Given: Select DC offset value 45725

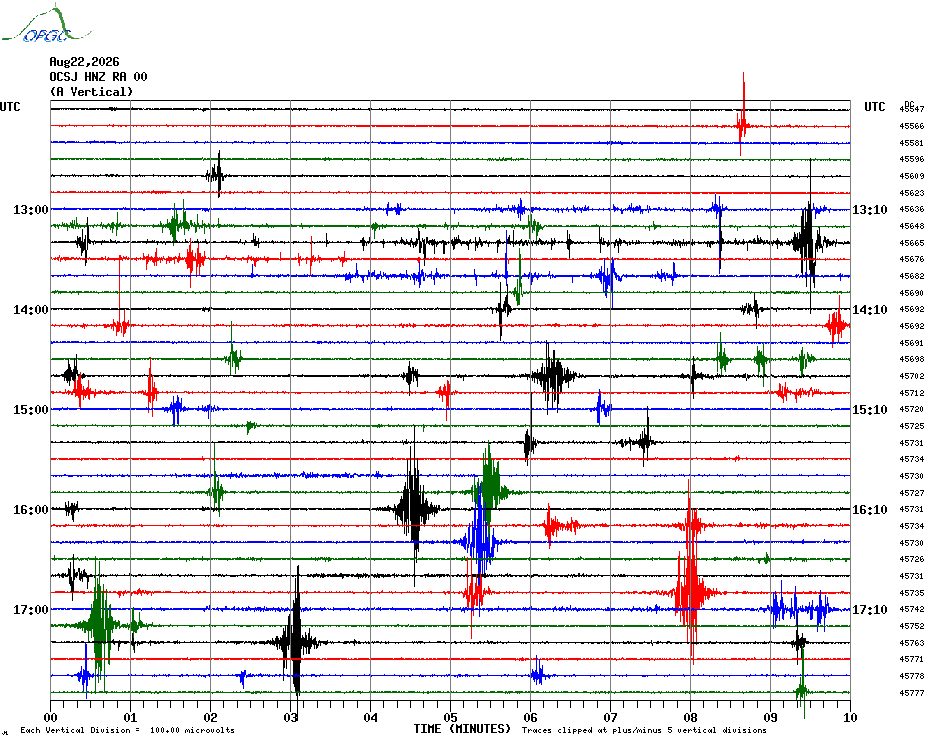Looking at the screenshot, I should click(x=912, y=426).
